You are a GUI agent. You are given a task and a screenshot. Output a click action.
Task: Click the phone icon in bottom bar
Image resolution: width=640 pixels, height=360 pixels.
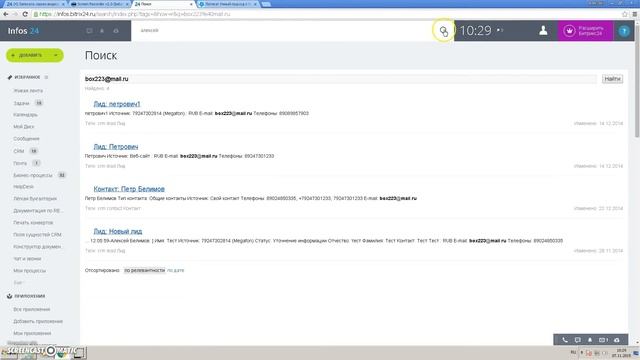click(x=565, y=340)
